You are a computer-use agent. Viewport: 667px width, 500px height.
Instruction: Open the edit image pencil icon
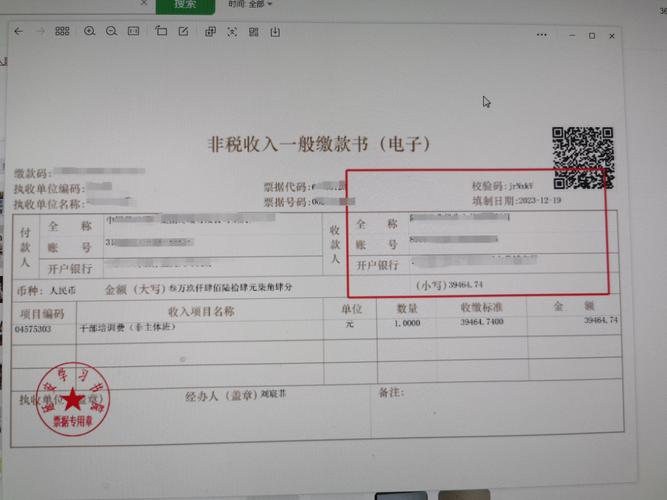pos(183,31)
